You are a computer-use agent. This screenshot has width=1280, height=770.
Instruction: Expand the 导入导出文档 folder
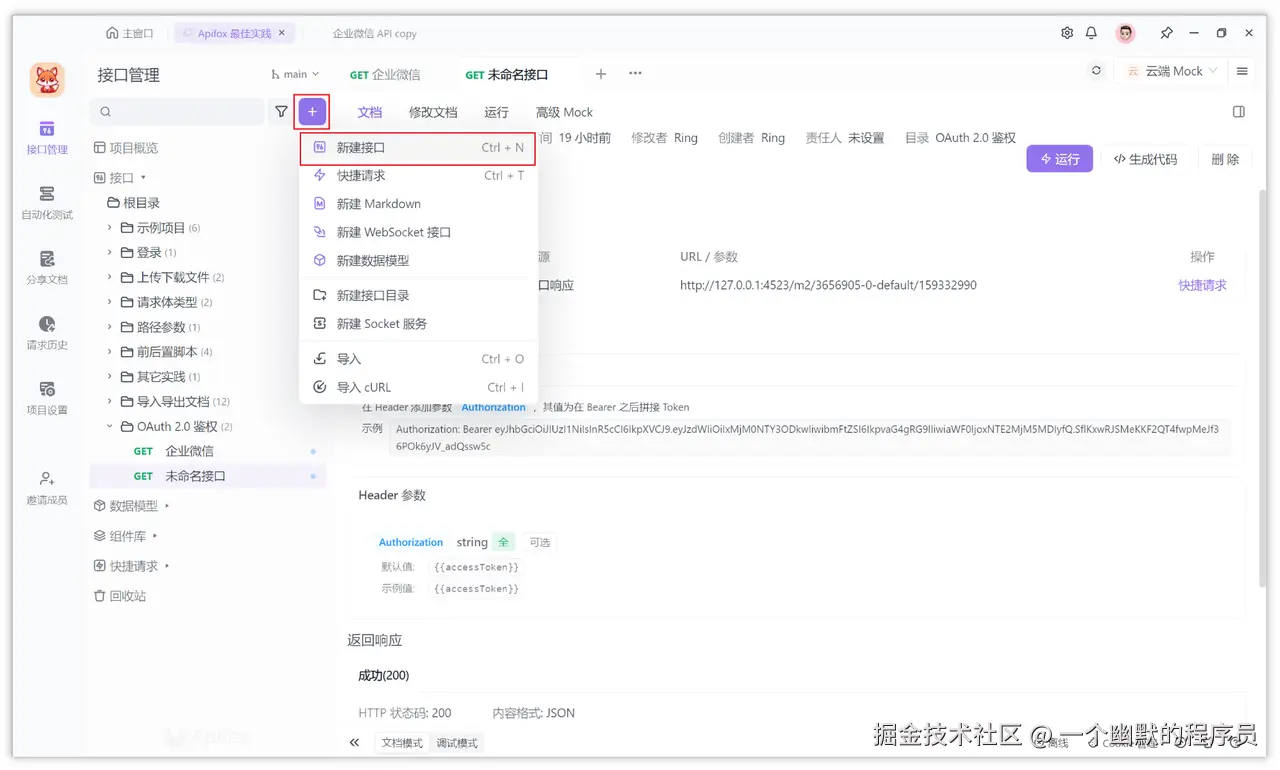point(110,401)
